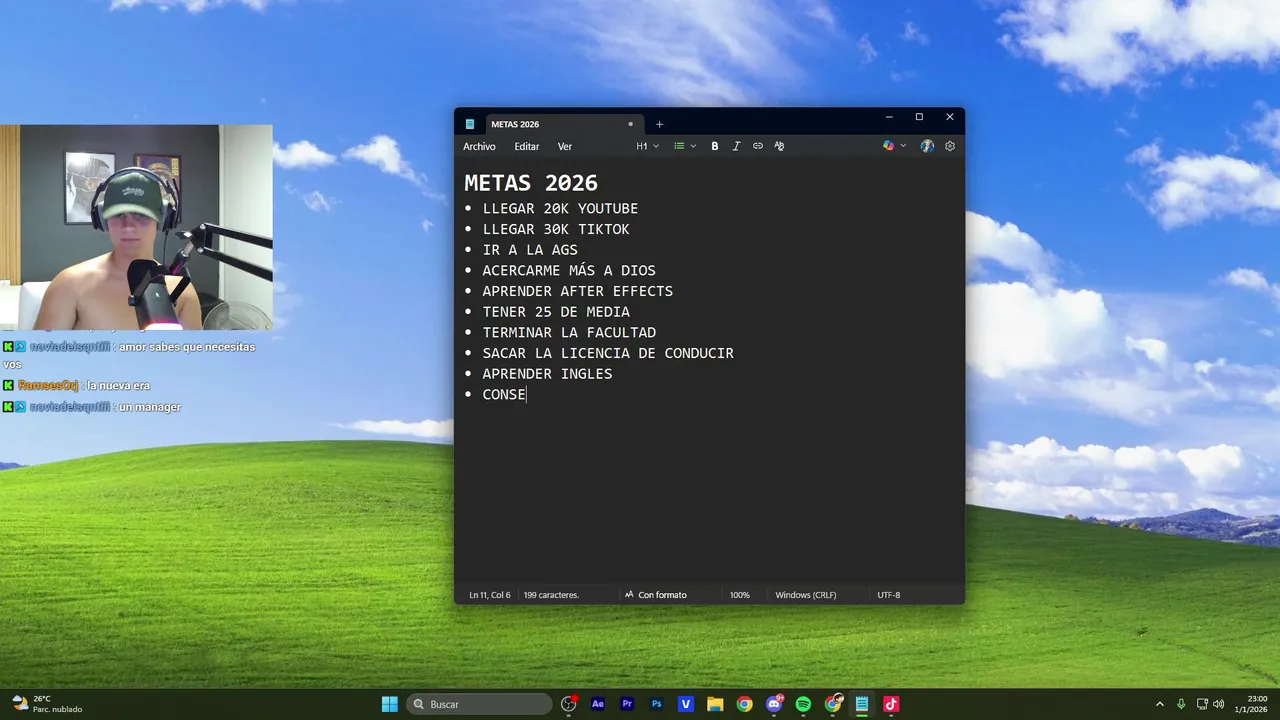Open the Copilot rewrite icon in Notepad
Viewport: 1280px width, 720px height.
888,146
